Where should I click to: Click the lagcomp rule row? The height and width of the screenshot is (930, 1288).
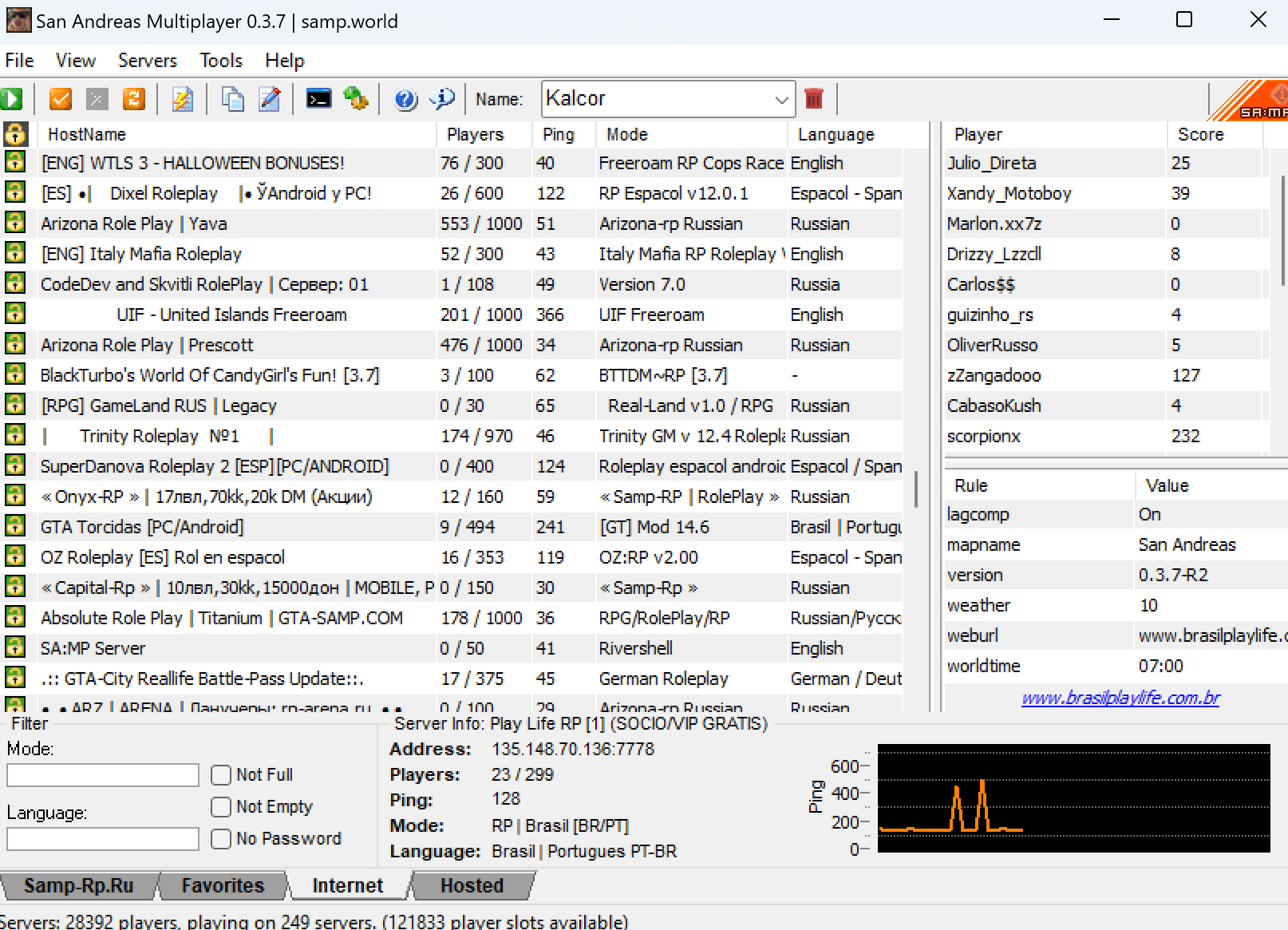coord(1116,515)
